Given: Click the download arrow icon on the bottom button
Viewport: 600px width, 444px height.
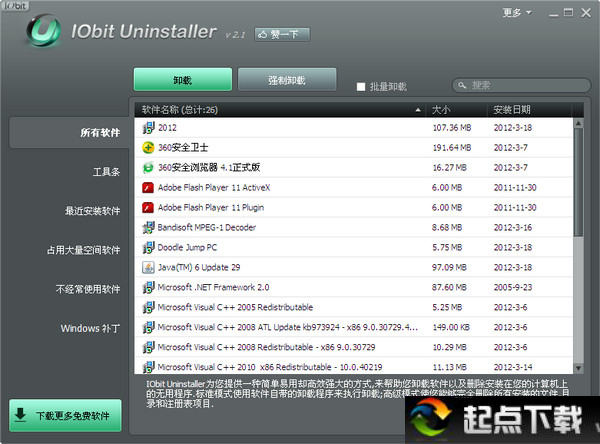Looking at the screenshot, I should coord(20,415).
